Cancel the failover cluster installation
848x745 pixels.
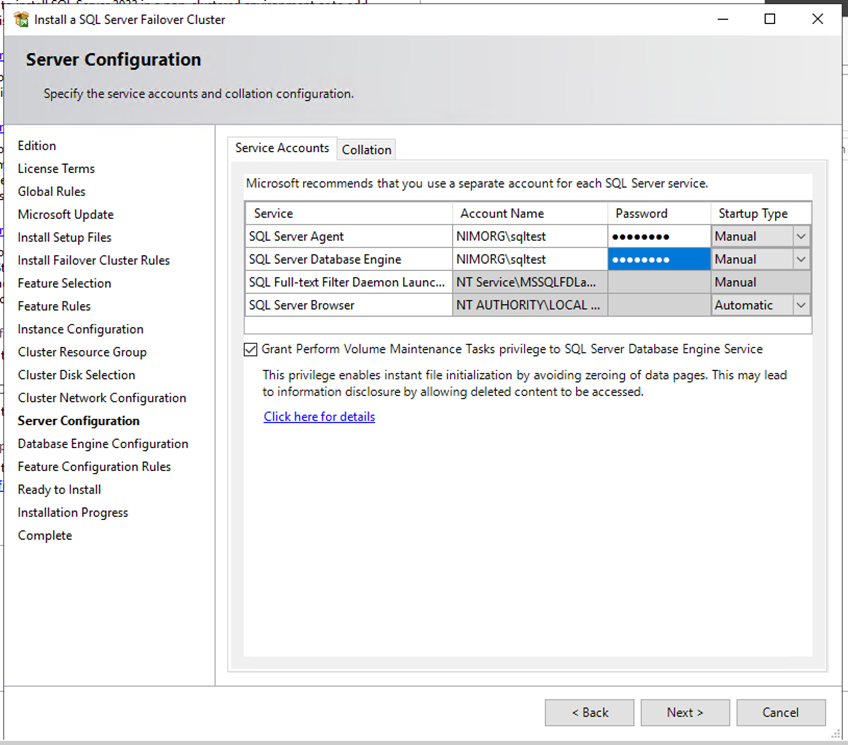point(780,712)
